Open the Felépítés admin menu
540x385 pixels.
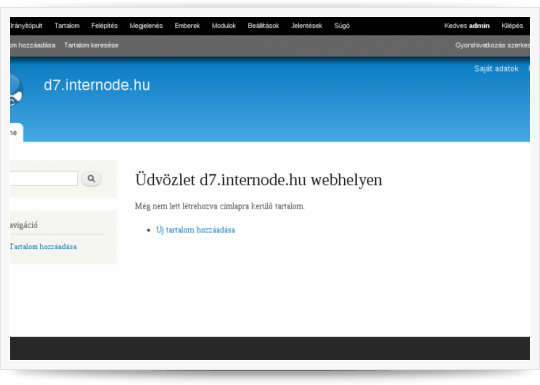coord(104,26)
